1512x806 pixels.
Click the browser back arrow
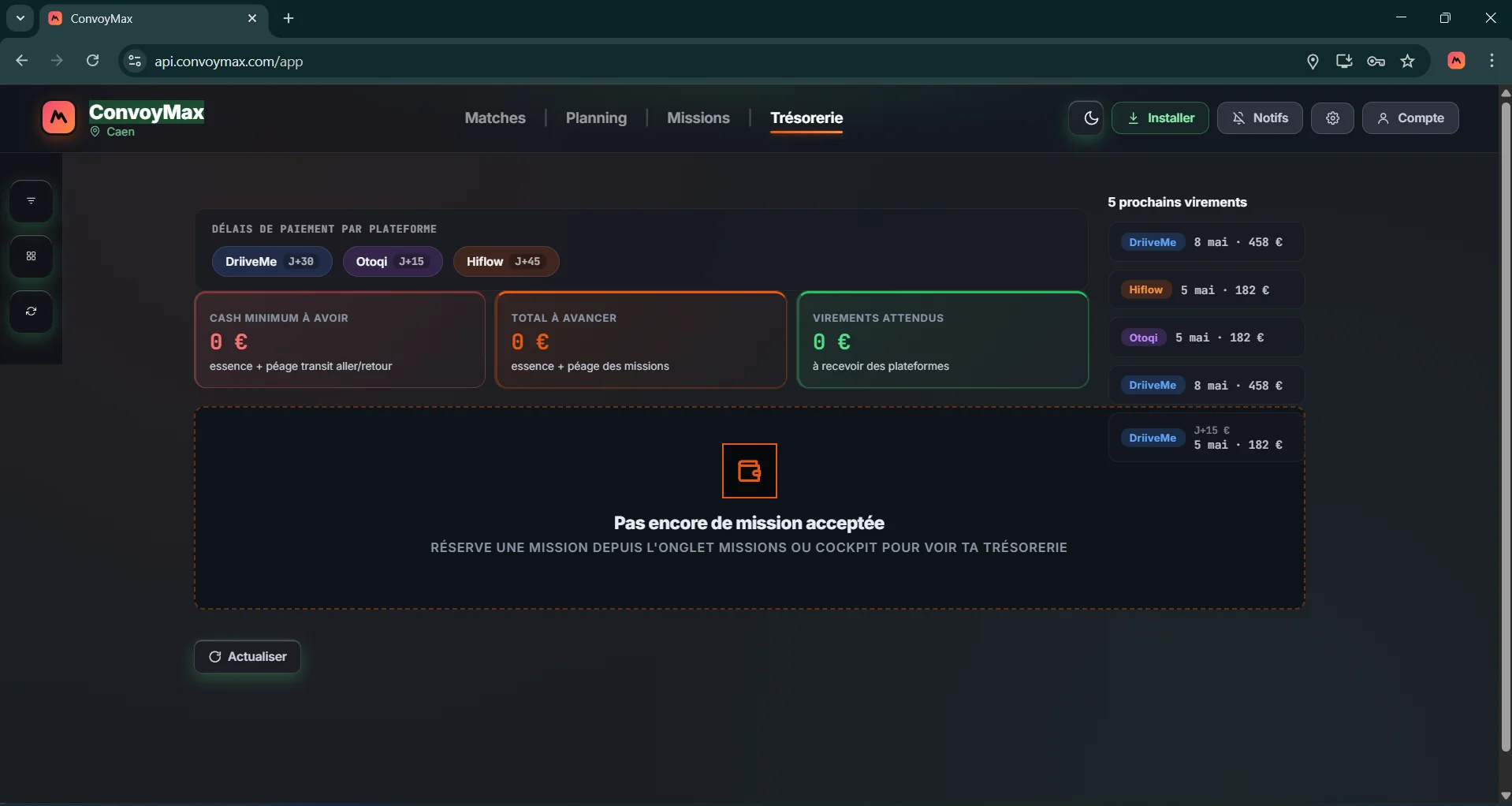click(22, 61)
